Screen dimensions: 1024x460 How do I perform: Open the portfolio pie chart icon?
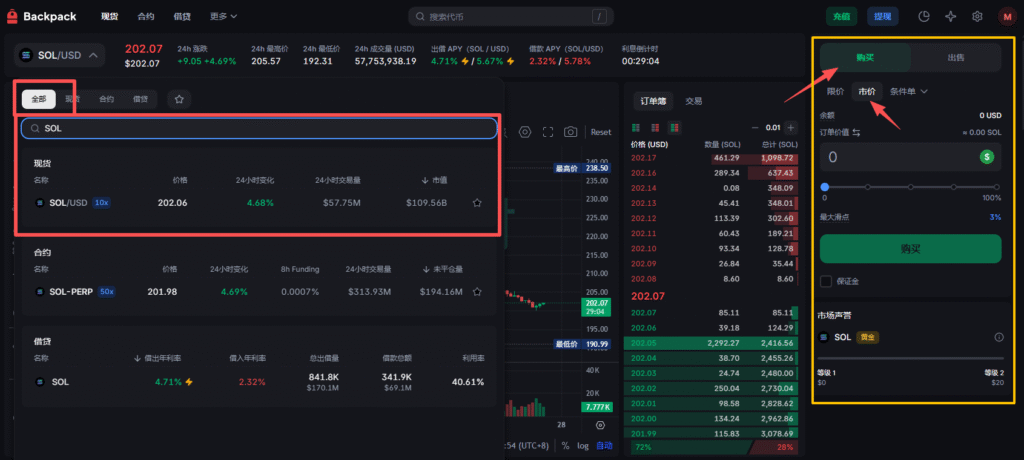[924, 17]
